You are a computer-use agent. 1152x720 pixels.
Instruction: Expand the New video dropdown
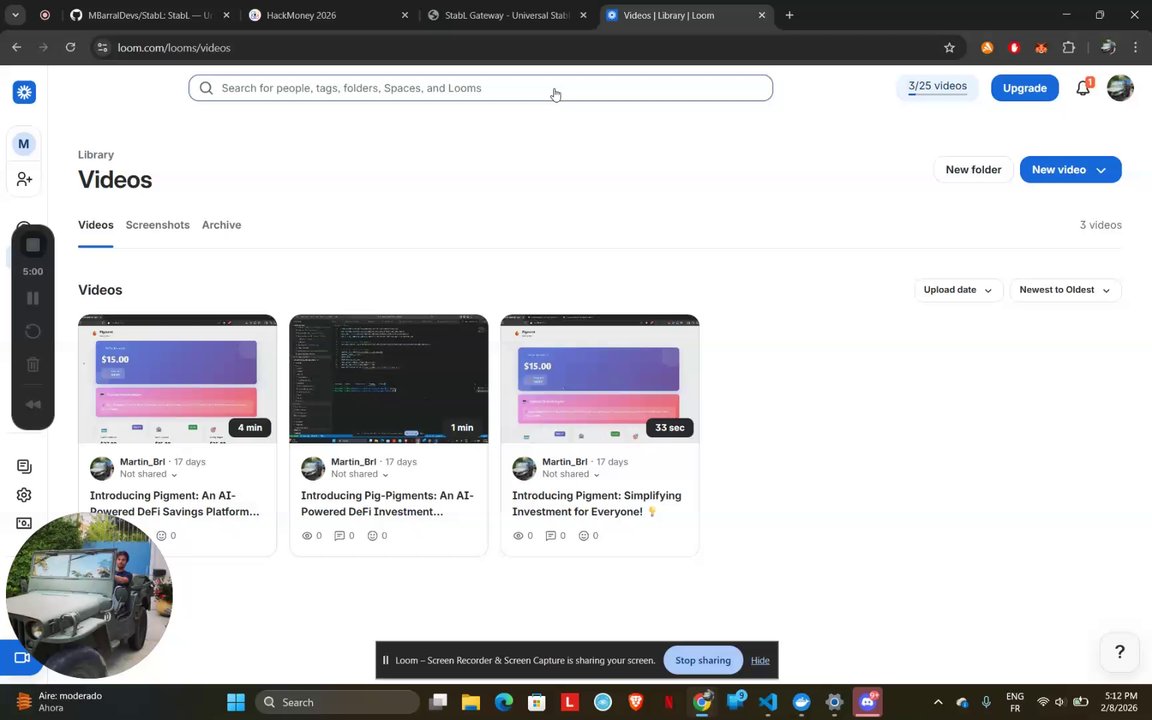coord(1101,170)
